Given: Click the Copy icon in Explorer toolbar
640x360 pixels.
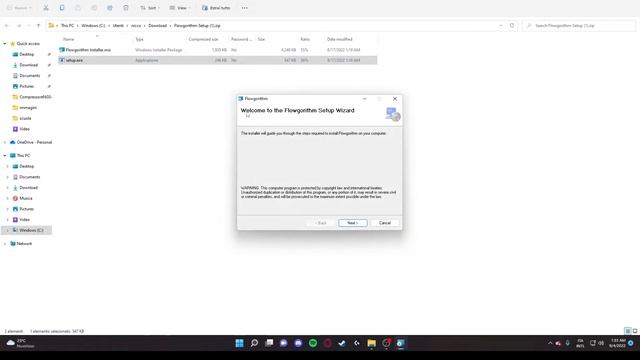Looking at the screenshot, I should click(62, 8).
